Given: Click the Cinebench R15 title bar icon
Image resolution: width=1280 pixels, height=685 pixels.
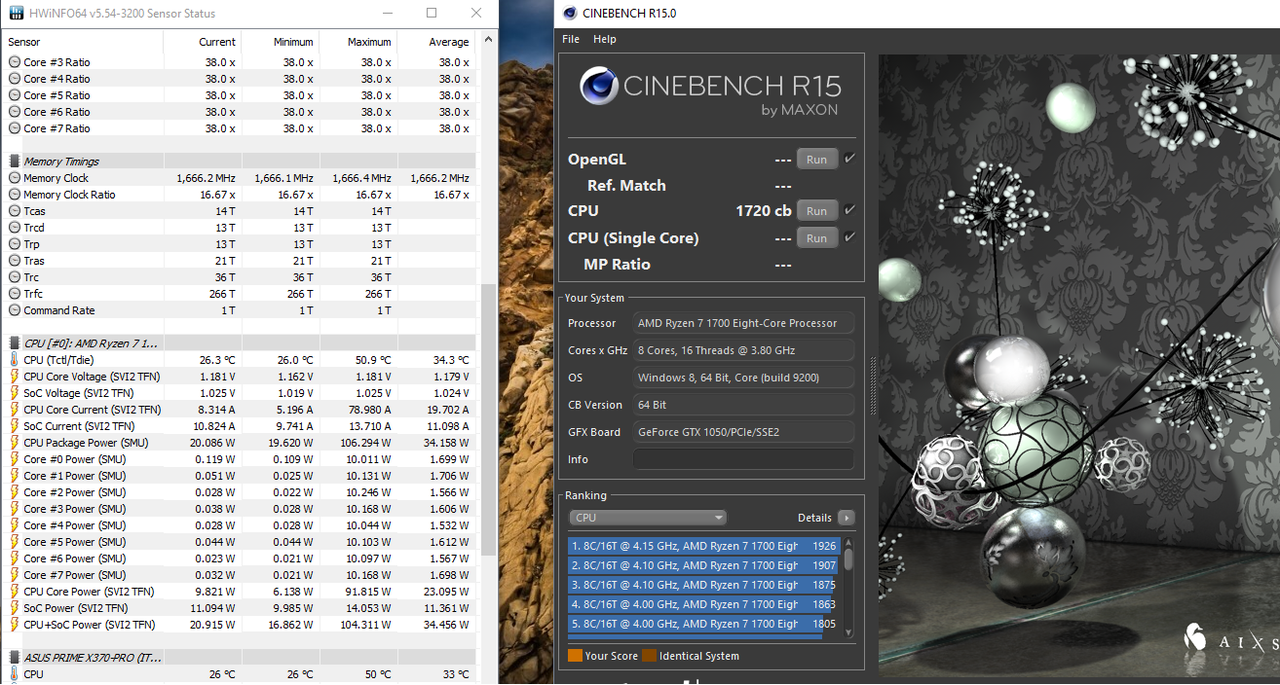Looking at the screenshot, I should (x=571, y=13).
